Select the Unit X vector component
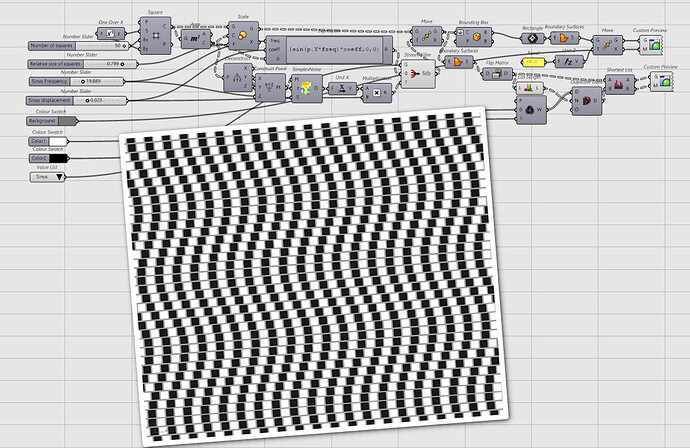Image resolution: width=690 pixels, height=448 pixels. [342, 88]
